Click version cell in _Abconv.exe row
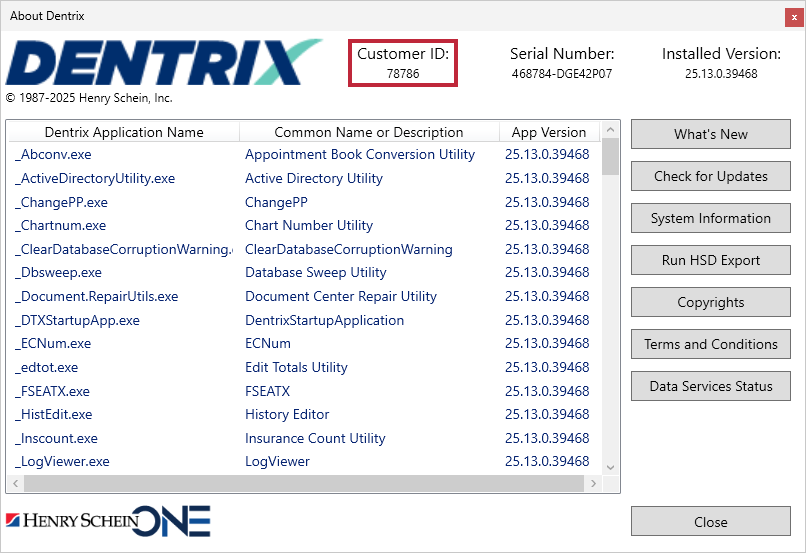The width and height of the screenshot is (806, 553). 547,154
